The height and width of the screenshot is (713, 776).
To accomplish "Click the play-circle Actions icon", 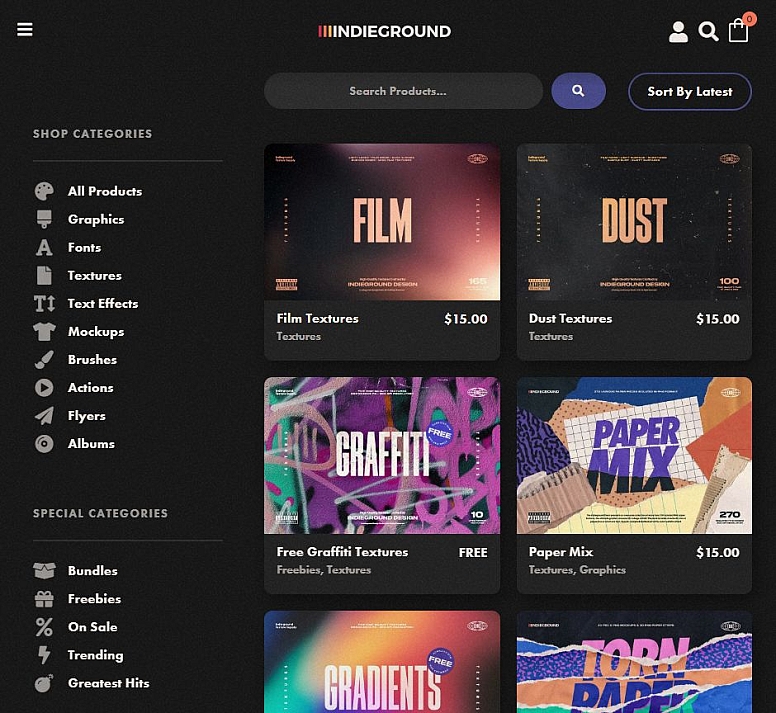I will pos(44,387).
